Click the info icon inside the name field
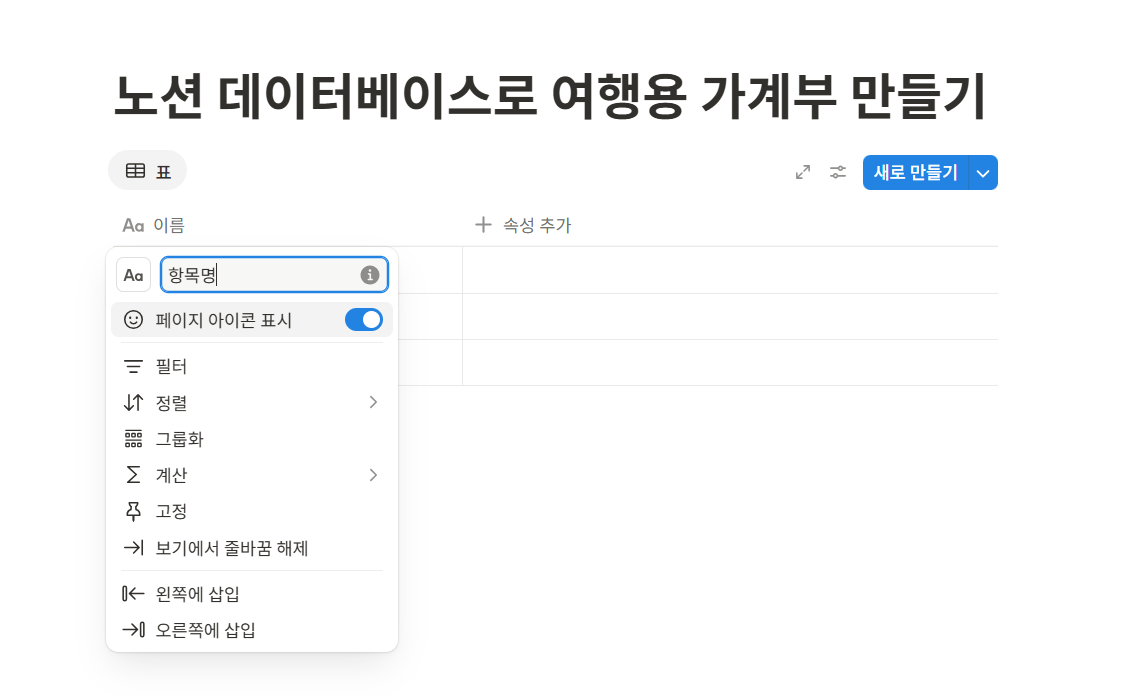Viewport: 1129px width, 696px height. tap(370, 273)
